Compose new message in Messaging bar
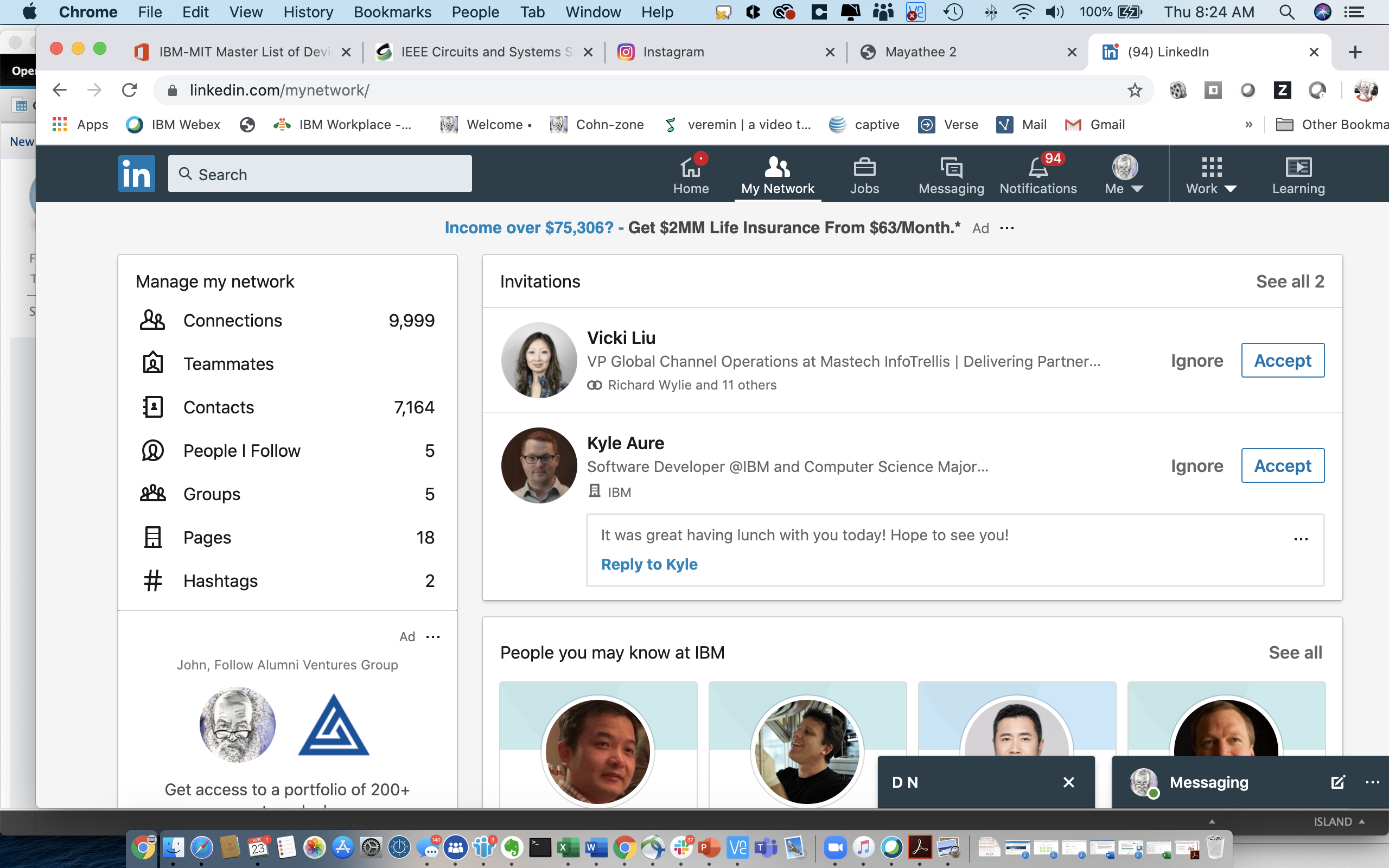This screenshot has height=868, width=1389. 1337,782
